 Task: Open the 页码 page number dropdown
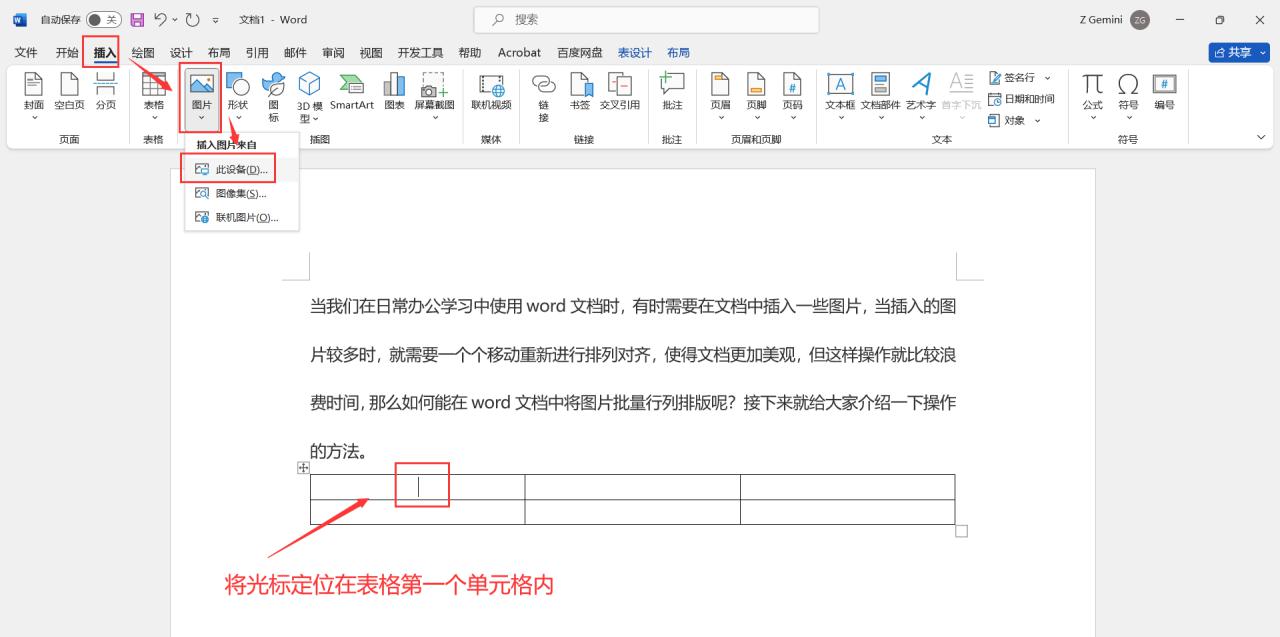[x=792, y=97]
